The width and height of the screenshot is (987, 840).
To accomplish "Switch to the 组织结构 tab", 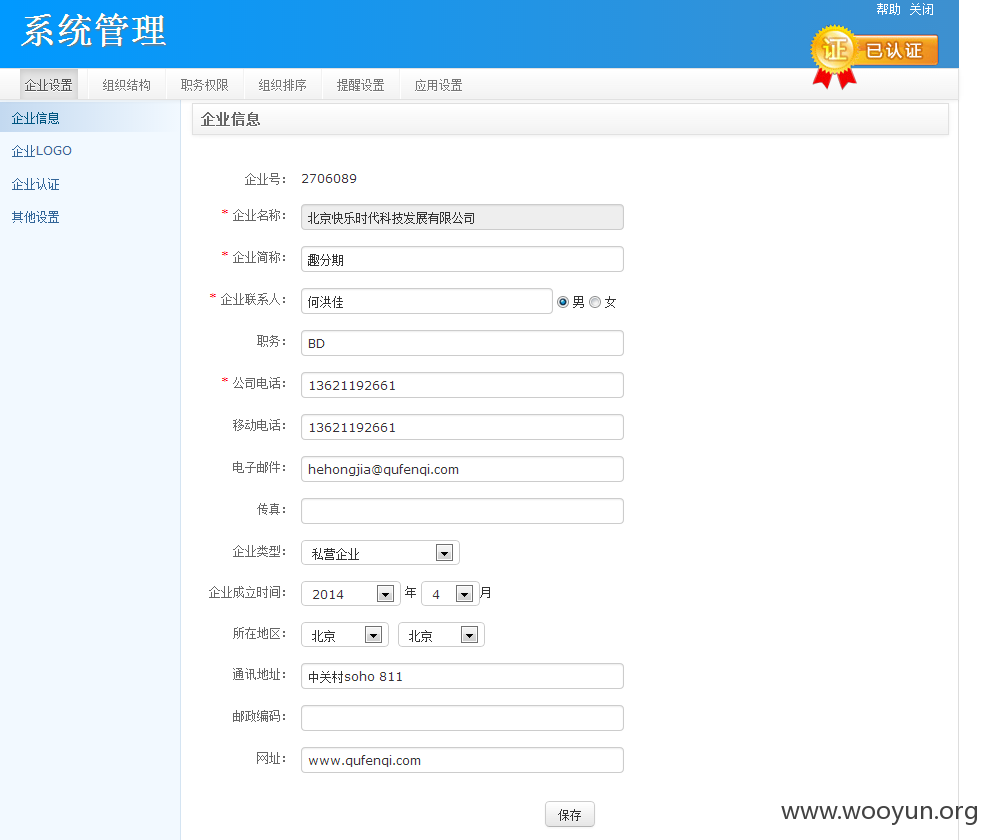I will point(127,84).
